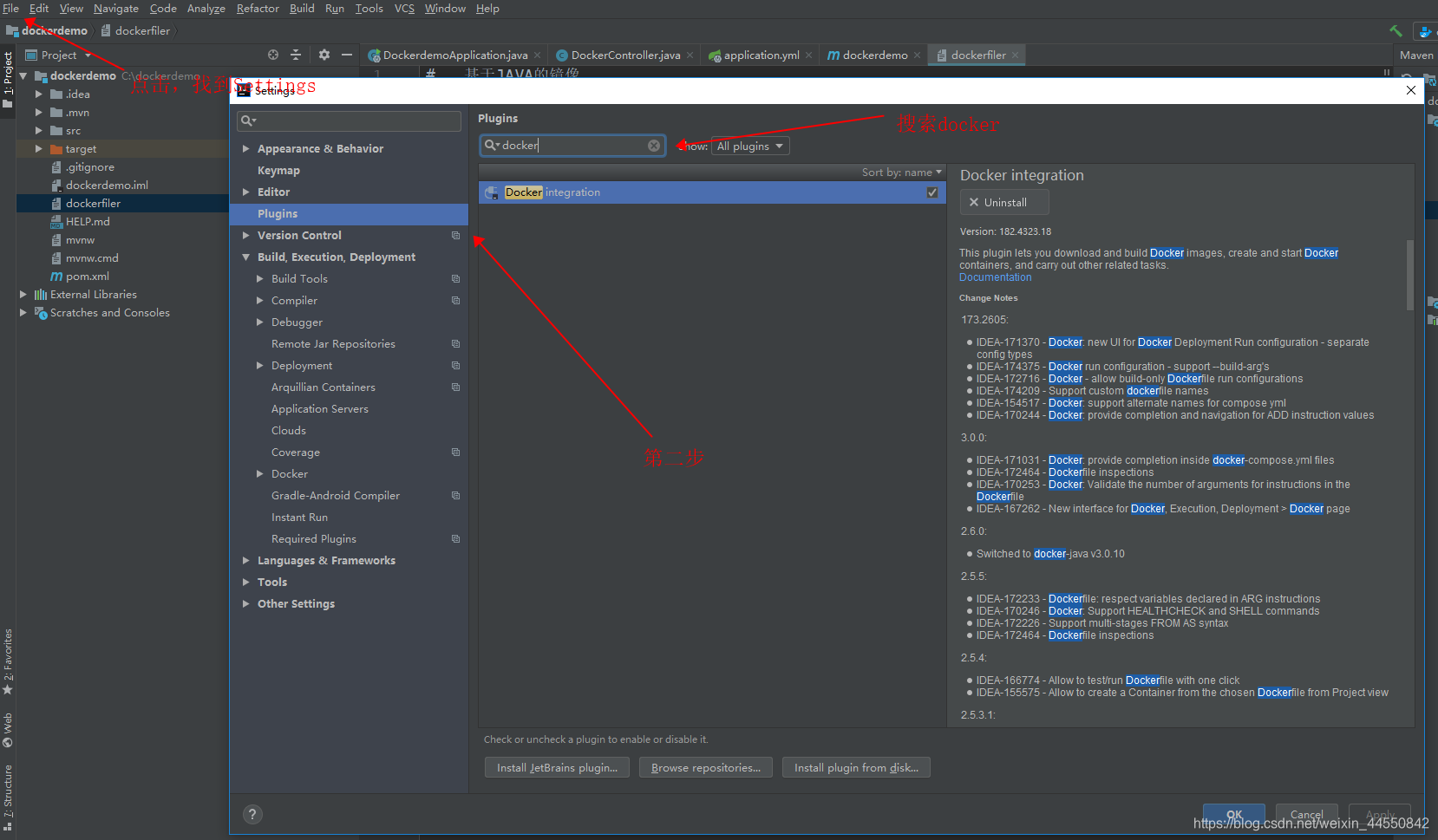Switch to the DockerController.java tab

click(625, 55)
